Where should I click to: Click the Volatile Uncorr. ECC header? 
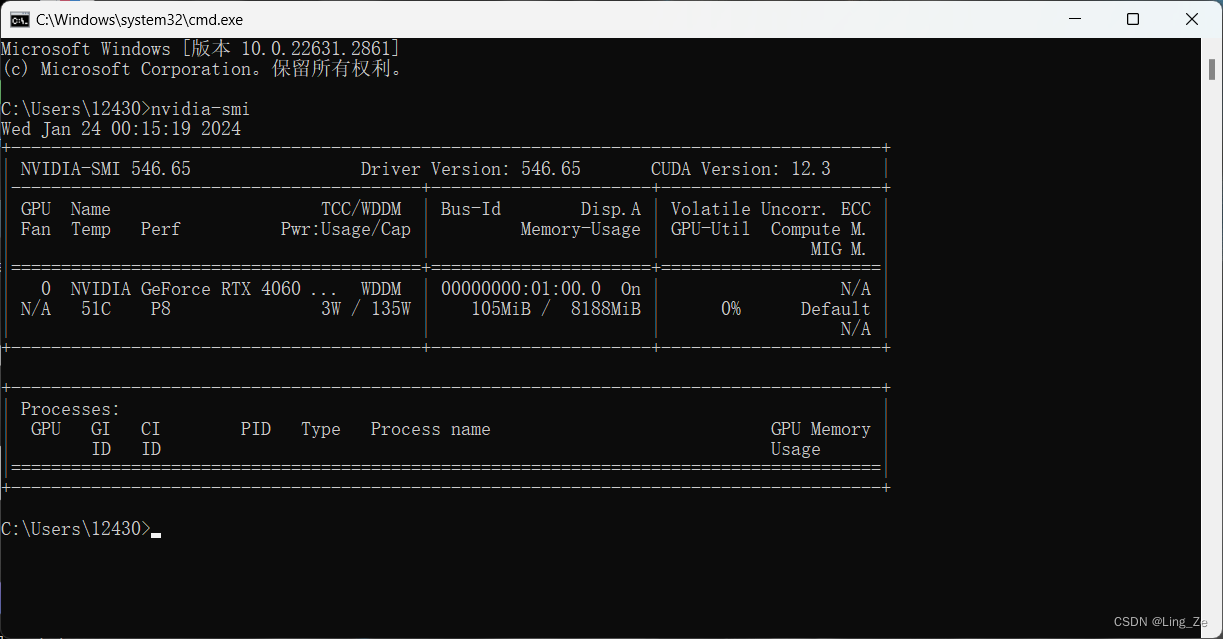coord(771,209)
